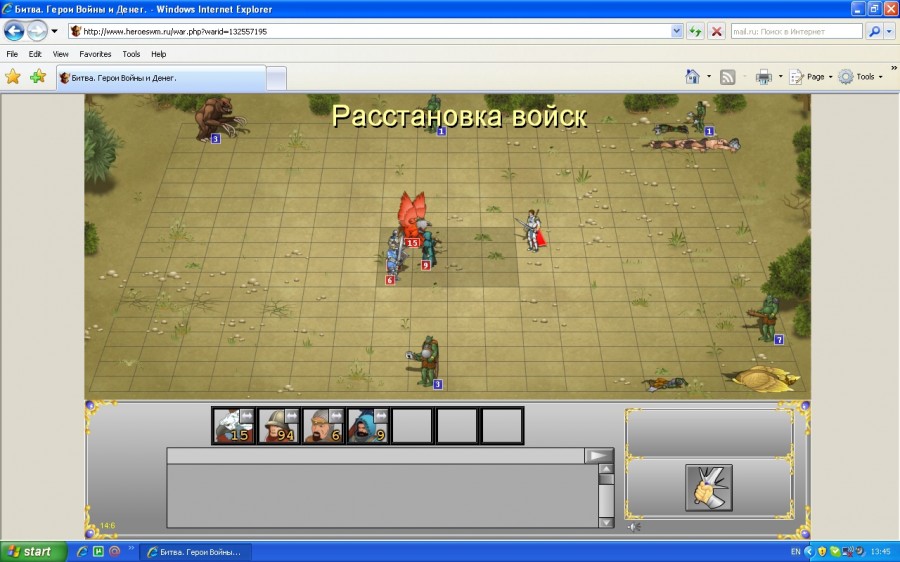
Task: Mute the game sound speaker icon
Action: 634,526
